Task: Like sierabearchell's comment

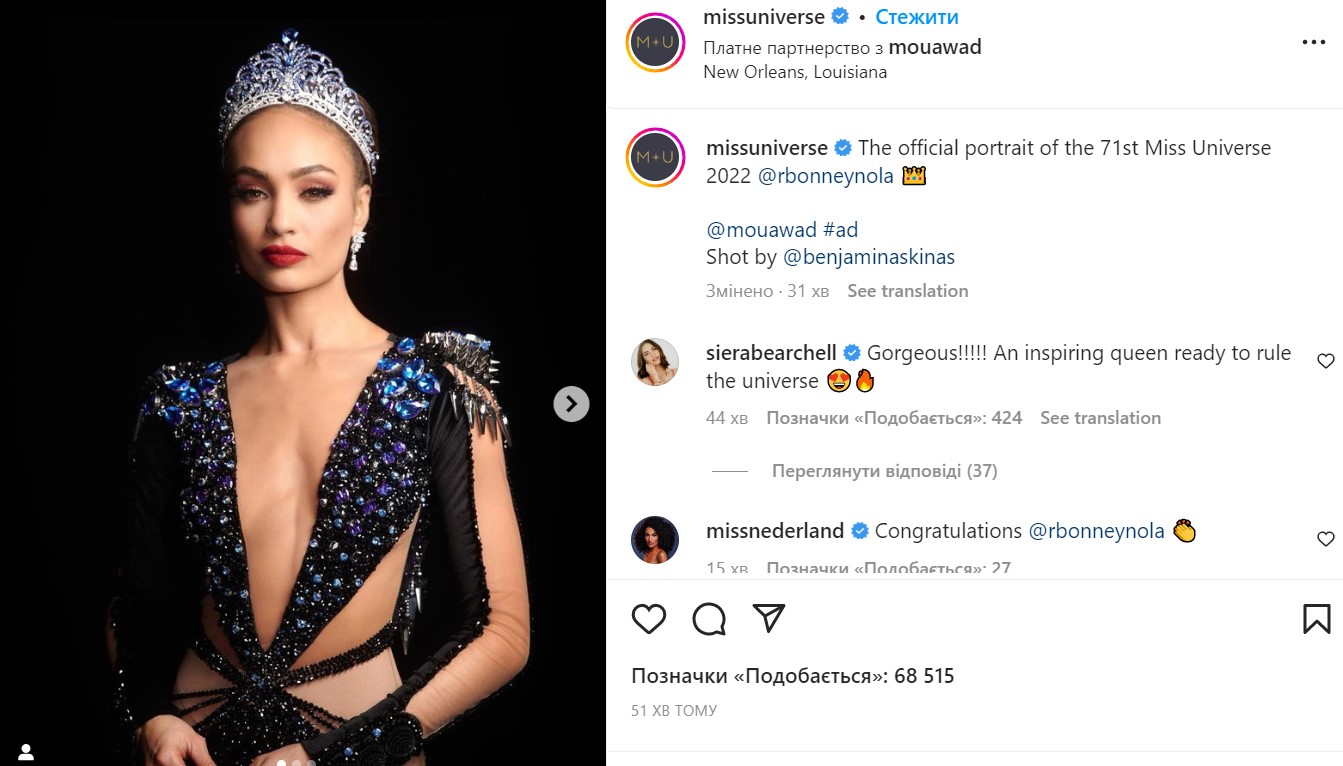Action: 1326,361
